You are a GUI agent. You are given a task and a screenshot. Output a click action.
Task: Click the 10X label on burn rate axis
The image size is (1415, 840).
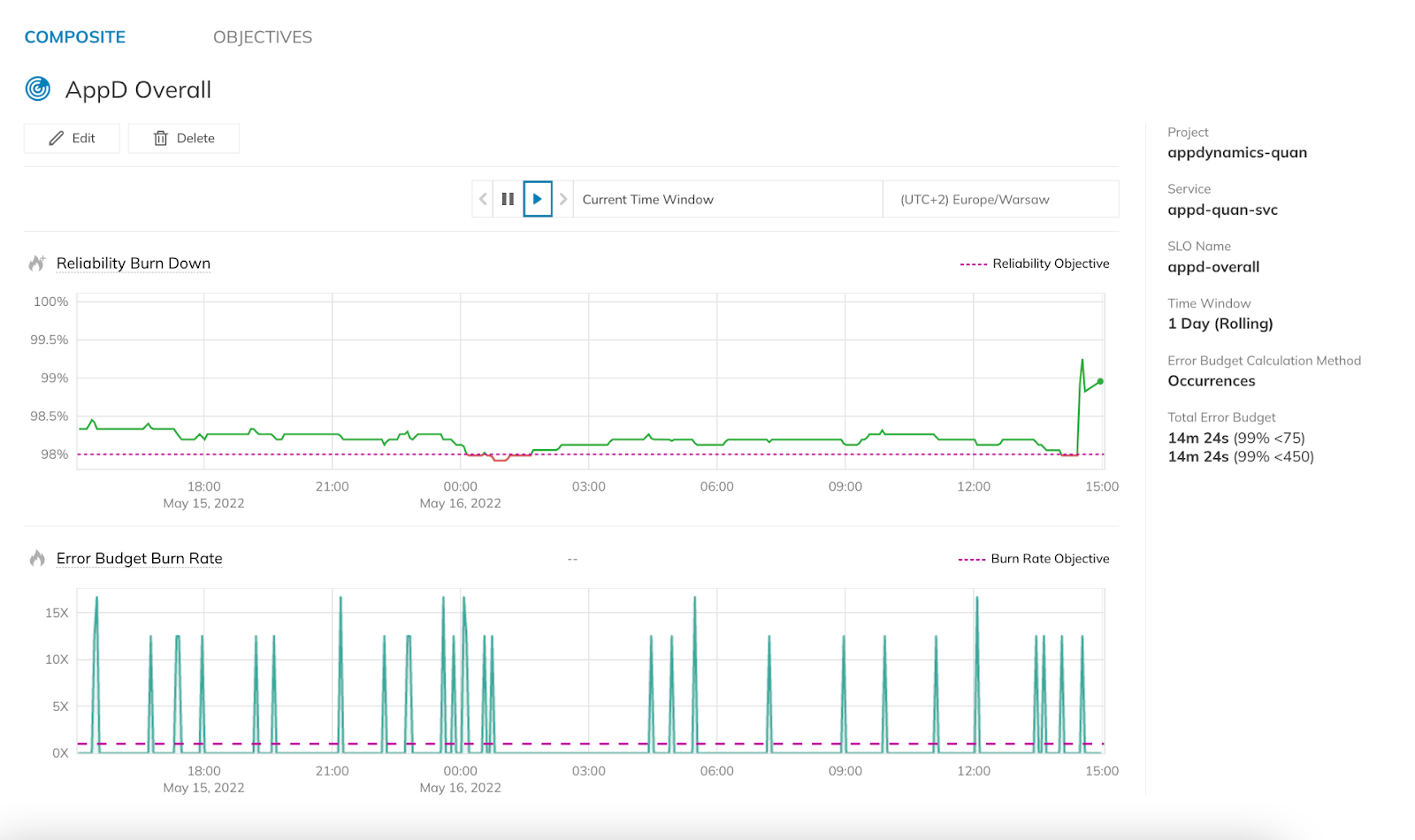[57, 660]
